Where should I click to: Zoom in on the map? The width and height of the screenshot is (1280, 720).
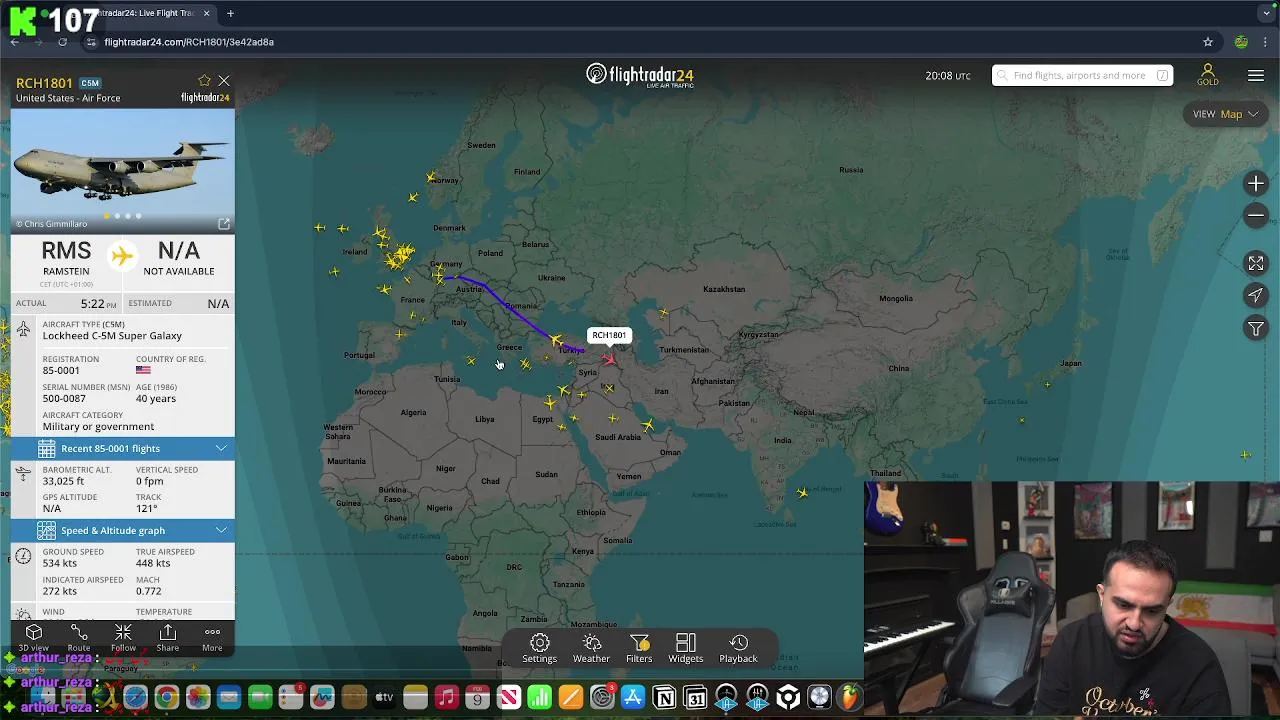pyautogui.click(x=1256, y=184)
